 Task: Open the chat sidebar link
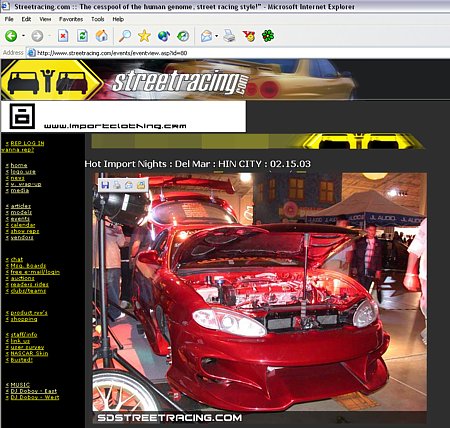click(x=17, y=259)
